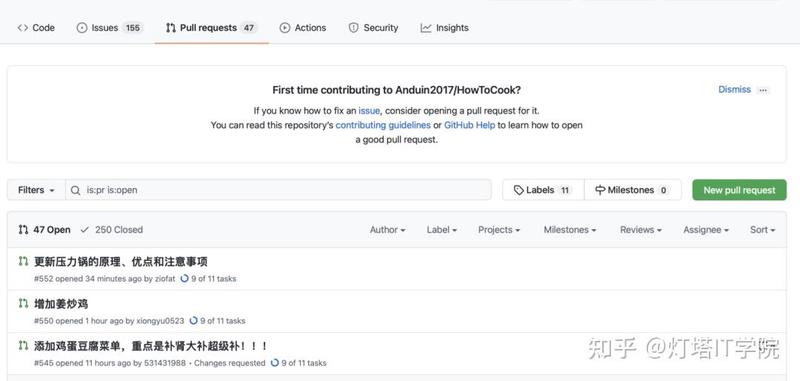Click '#545 opened 11 hours ago' text
The width and height of the screenshot is (800, 381).
point(82,363)
